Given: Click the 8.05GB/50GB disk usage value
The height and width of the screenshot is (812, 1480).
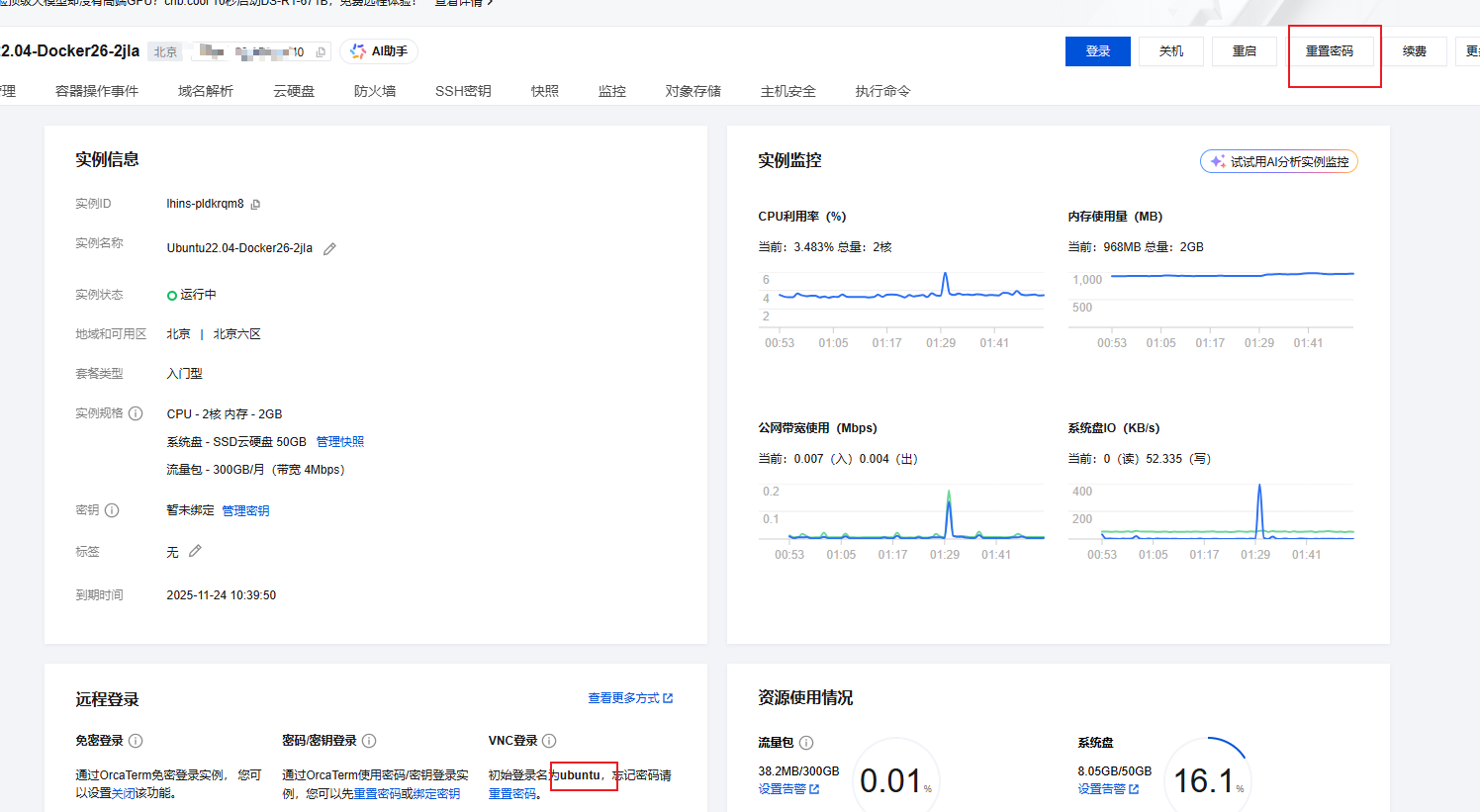Looking at the screenshot, I should 1115,771.
